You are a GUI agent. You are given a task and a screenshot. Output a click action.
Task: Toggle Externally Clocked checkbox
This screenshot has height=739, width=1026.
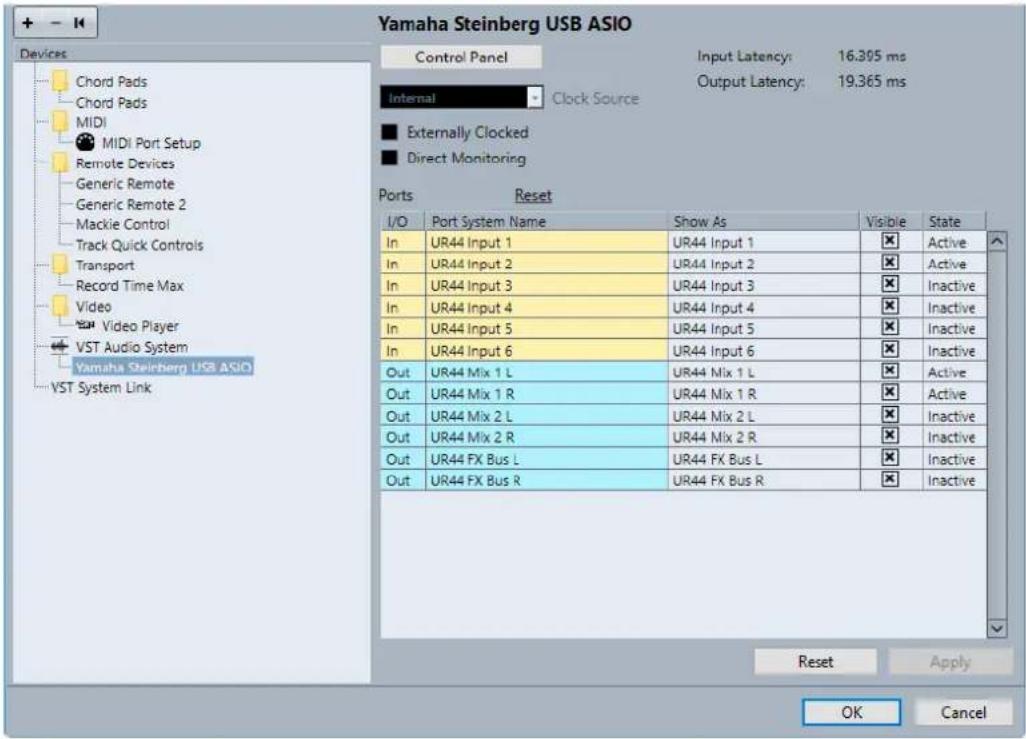(x=389, y=132)
